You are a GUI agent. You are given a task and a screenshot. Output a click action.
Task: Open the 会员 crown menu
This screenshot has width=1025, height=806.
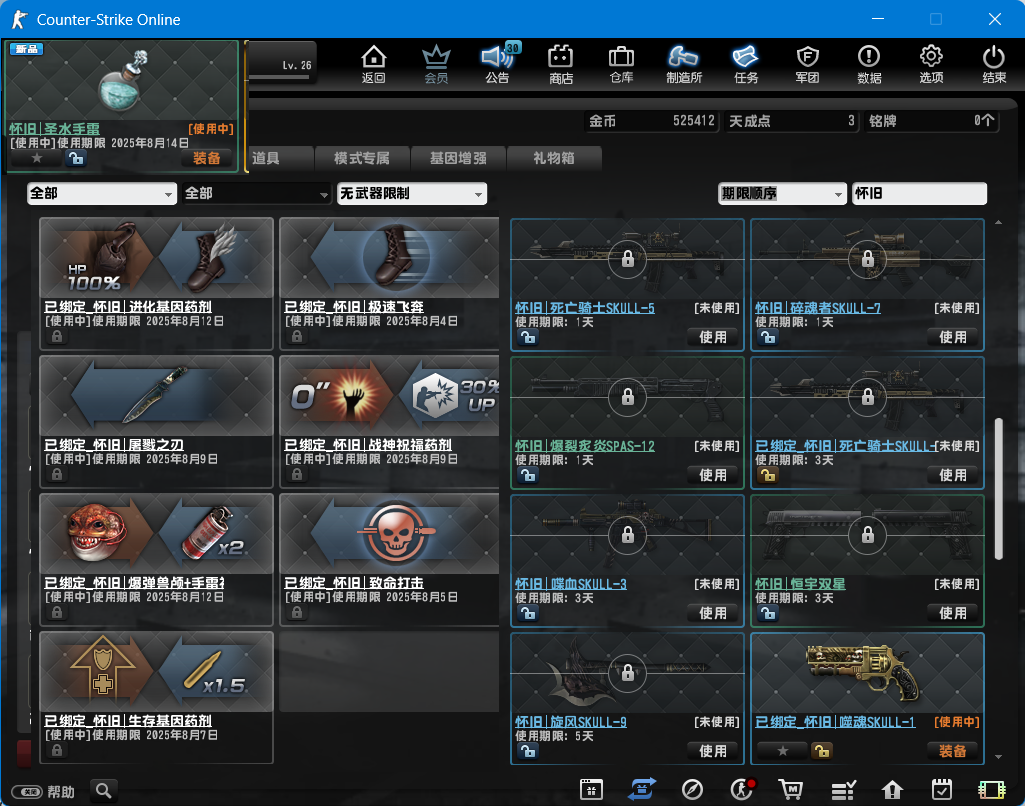click(x=436, y=64)
